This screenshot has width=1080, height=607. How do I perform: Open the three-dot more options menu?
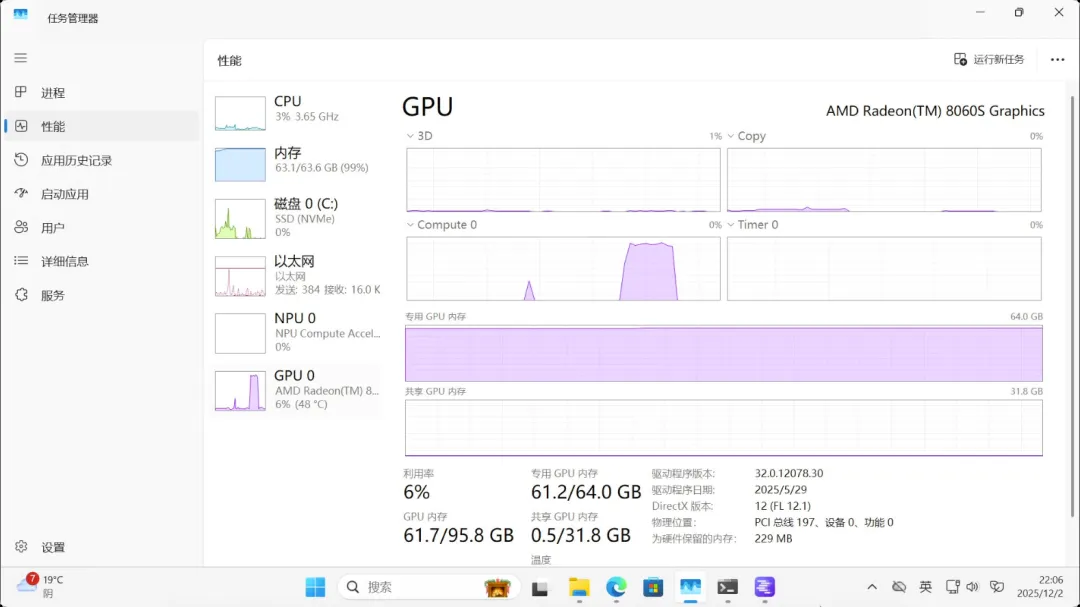point(1057,60)
